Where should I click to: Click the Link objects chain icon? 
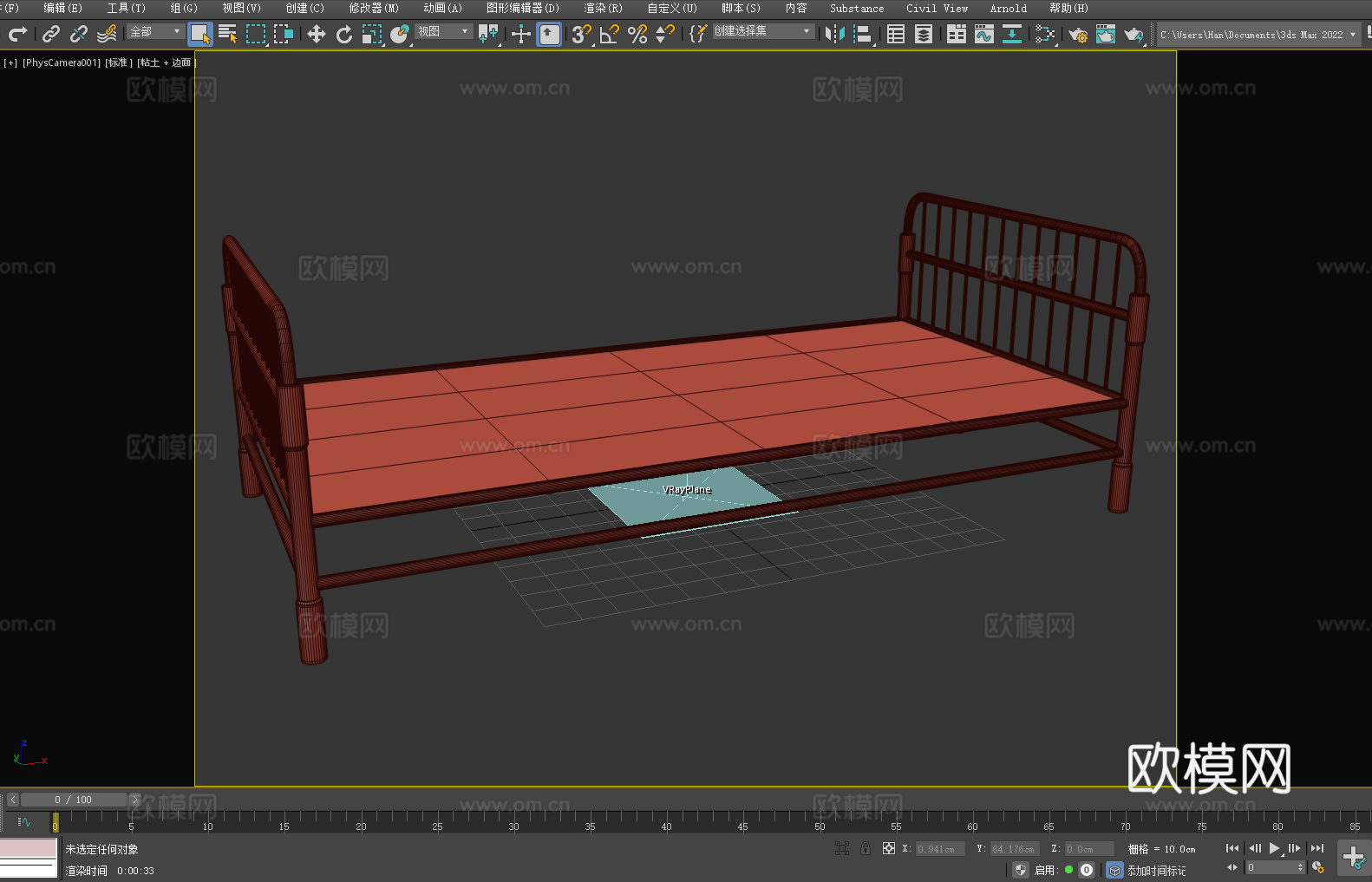(x=51, y=35)
